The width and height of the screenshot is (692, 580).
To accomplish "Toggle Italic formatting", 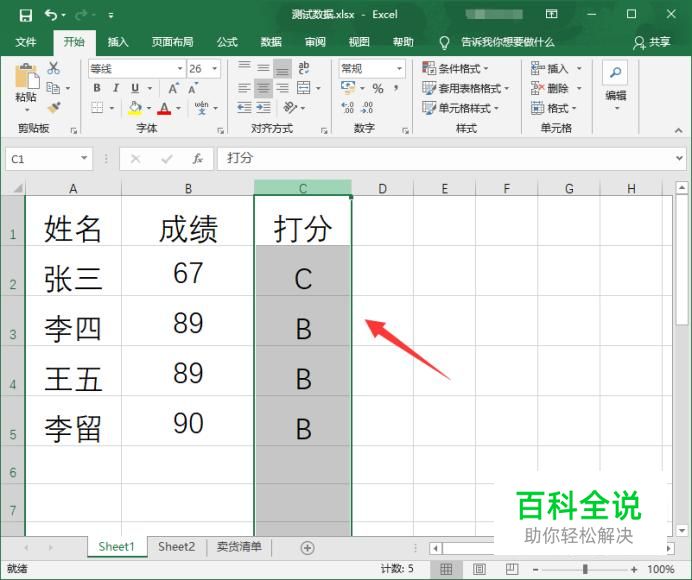I will point(114,88).
